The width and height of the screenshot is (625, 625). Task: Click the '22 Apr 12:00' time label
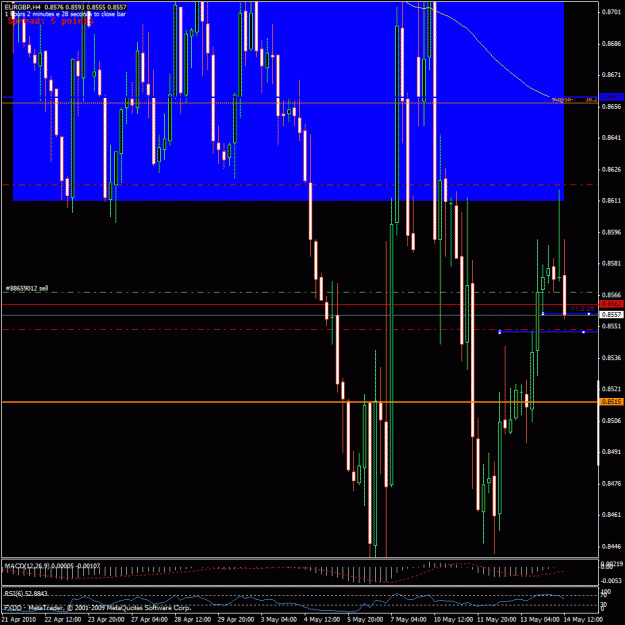[x=63, y=620]
